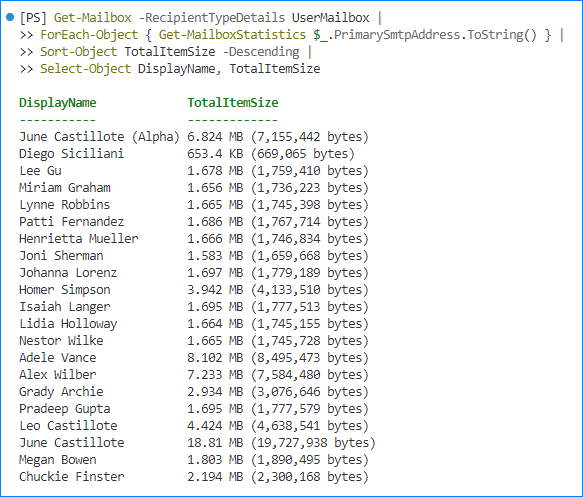Select the Grady Archie name
This screenshot has height=497, width=583.
pyautogui.click(x=61, y=393)
